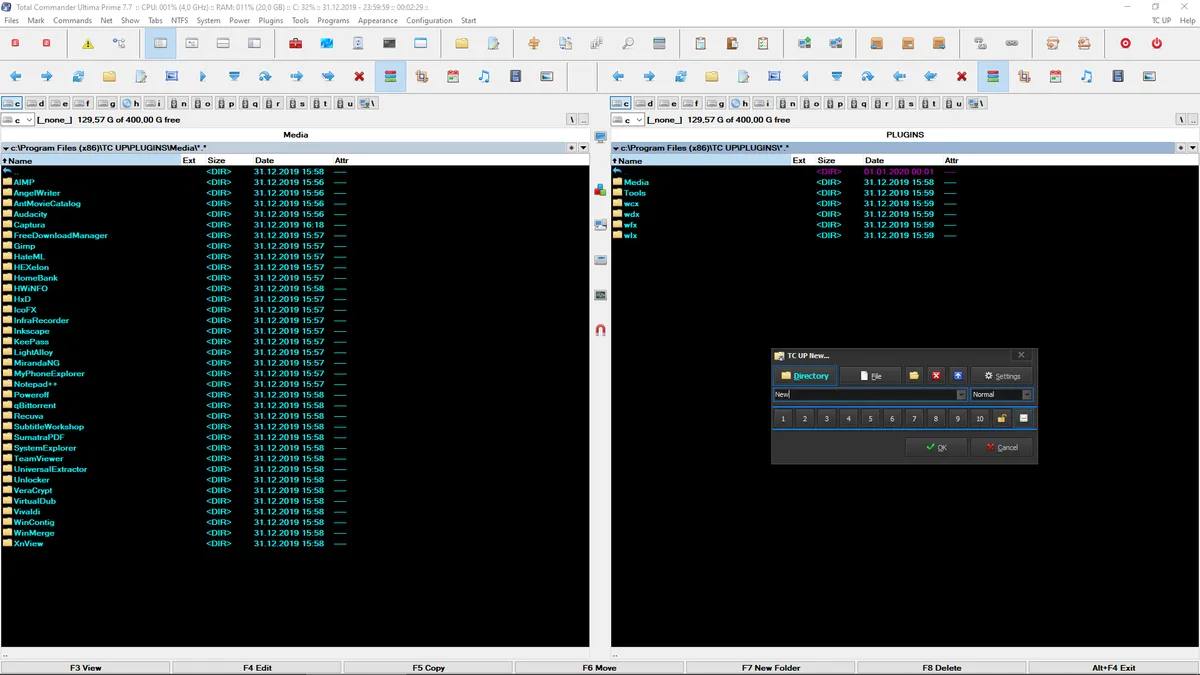Click the blue up-arrow icon in dialog
Viewport: 1200px width, 675px height.
[x=958, y=376]
